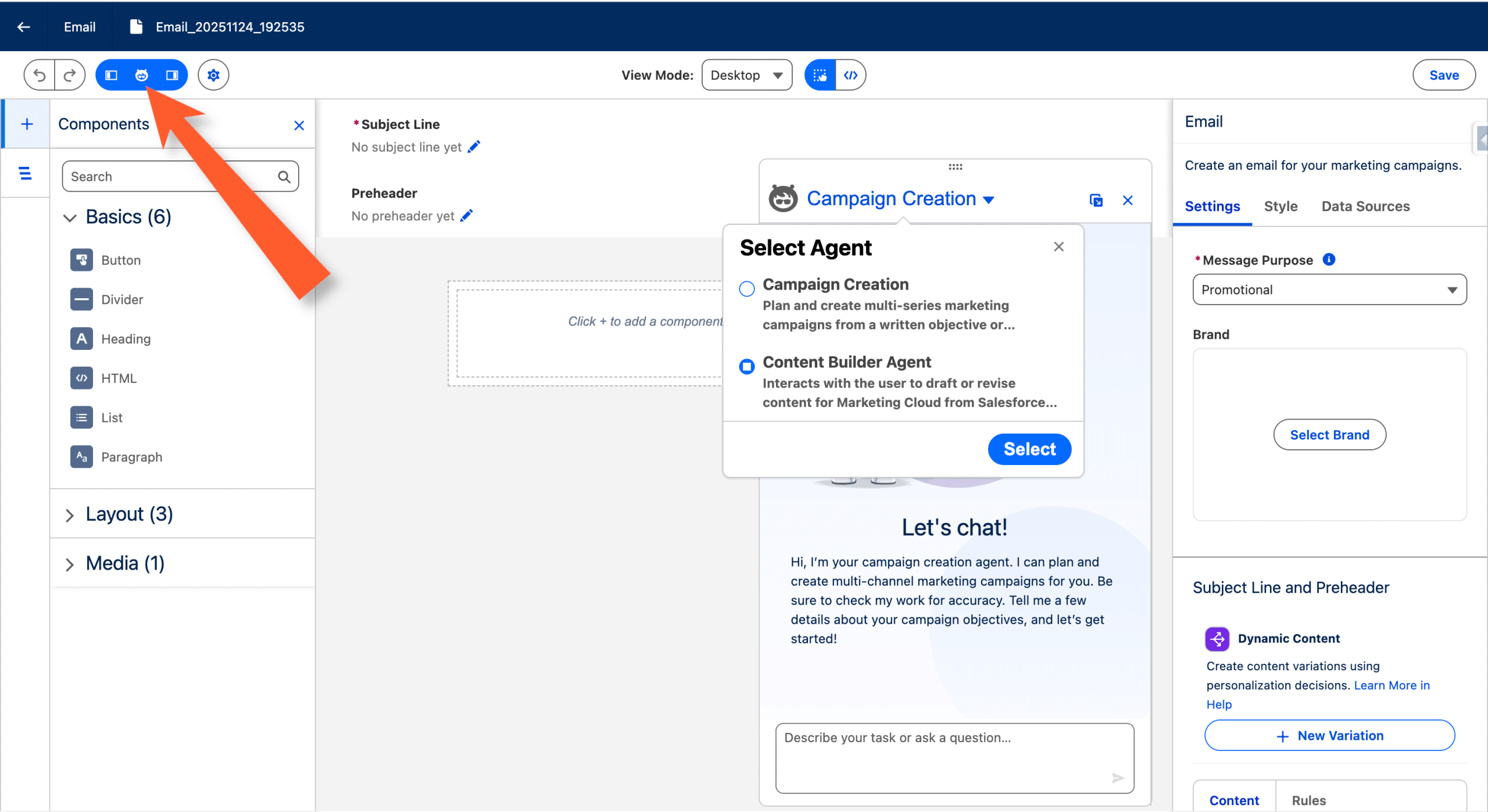Select Content Builder Agent radio option
The width and height of the screenshot is (1488, 812).
tap(747, 366)
